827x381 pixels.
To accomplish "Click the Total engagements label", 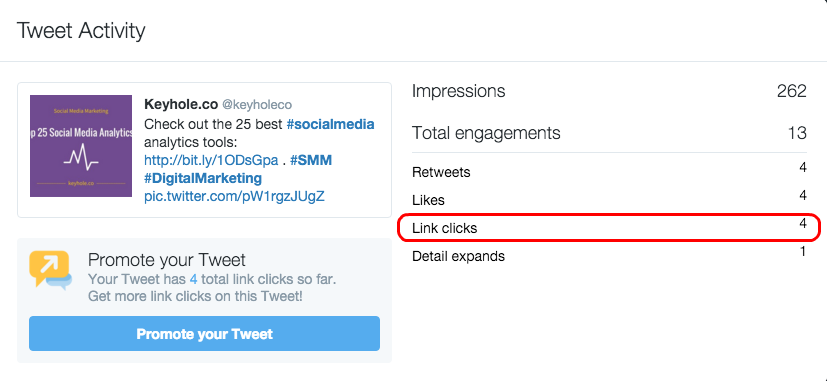I will (486, 132).
